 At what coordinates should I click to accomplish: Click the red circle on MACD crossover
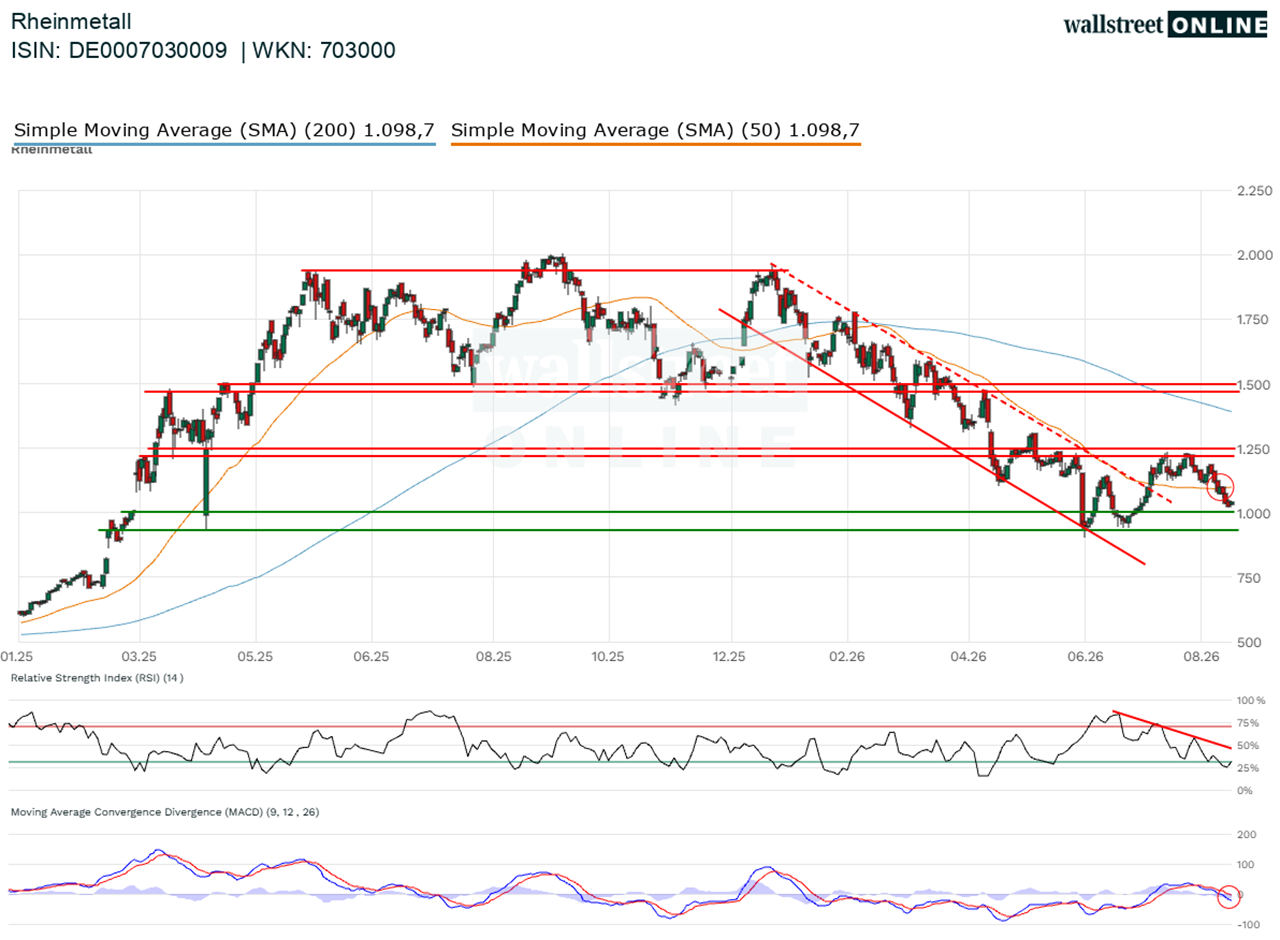[x=1229, y=896]
